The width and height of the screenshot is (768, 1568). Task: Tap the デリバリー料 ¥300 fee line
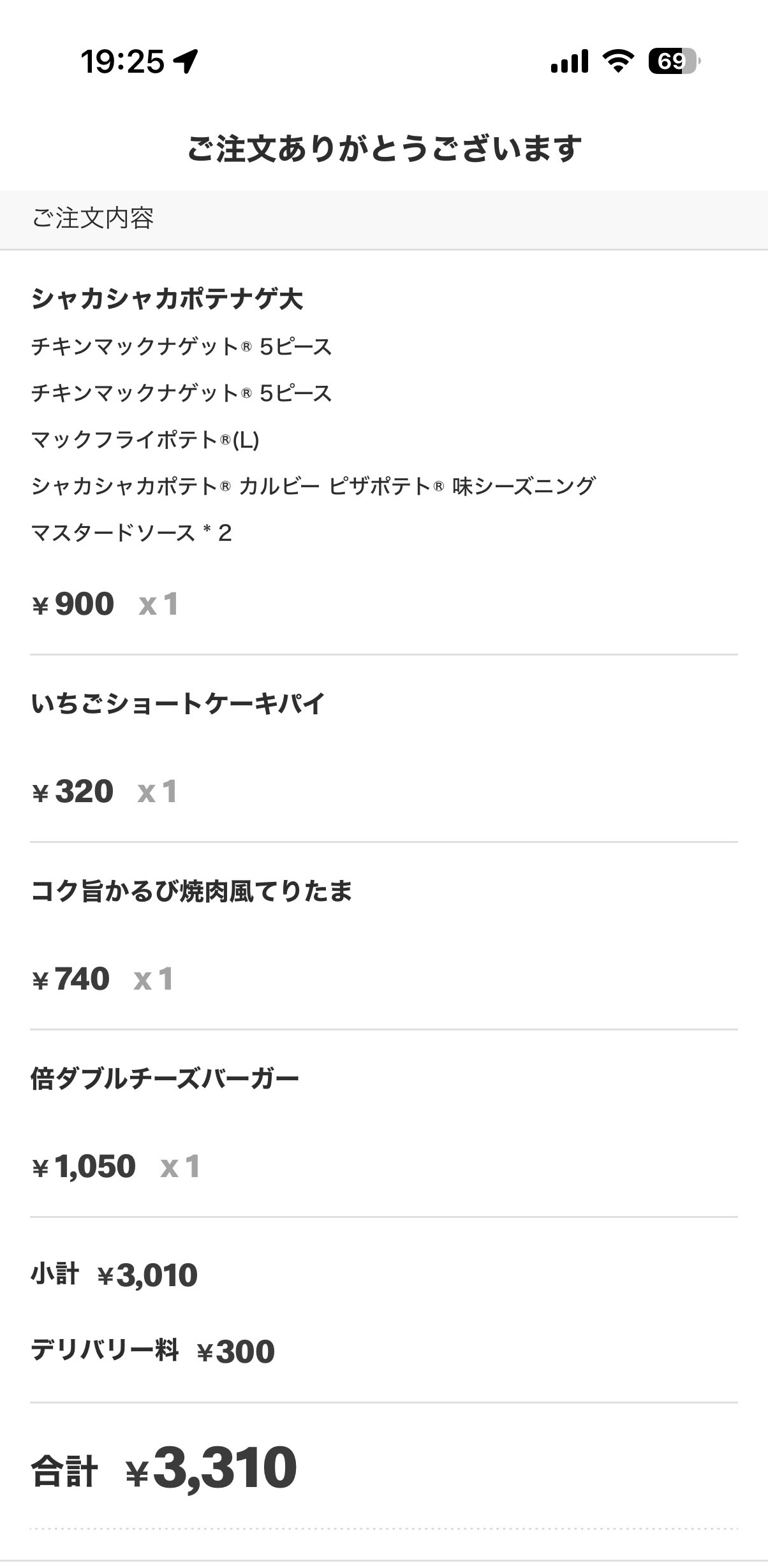point(153,1351)
